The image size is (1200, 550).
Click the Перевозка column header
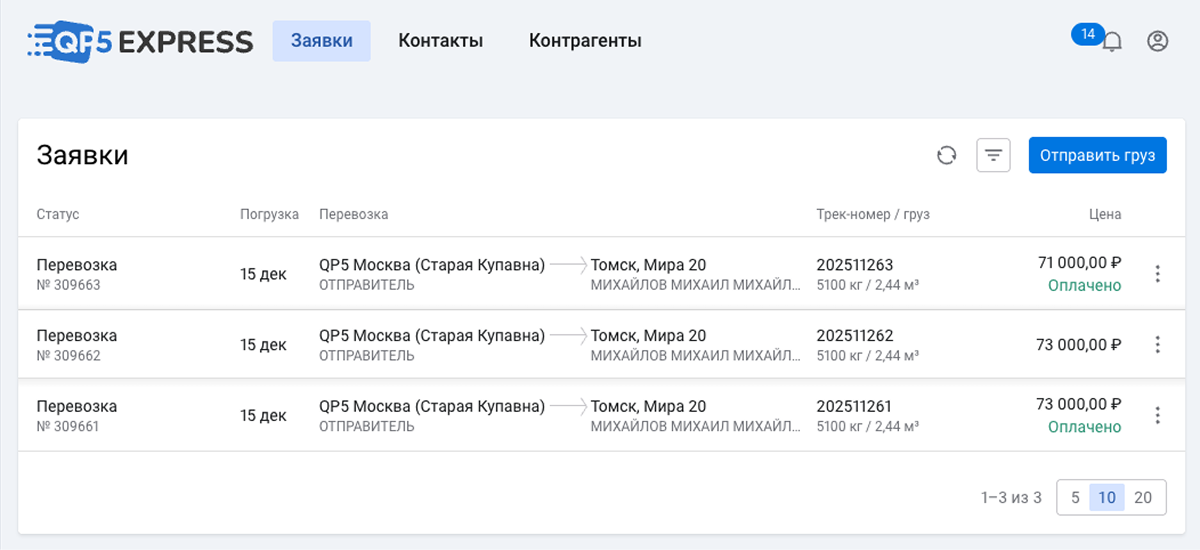(354, 214)
